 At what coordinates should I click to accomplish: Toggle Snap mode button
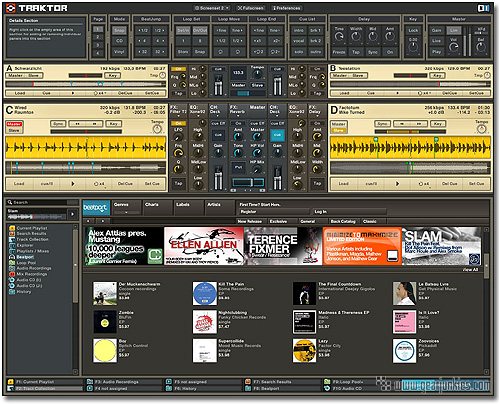point(119,30)
